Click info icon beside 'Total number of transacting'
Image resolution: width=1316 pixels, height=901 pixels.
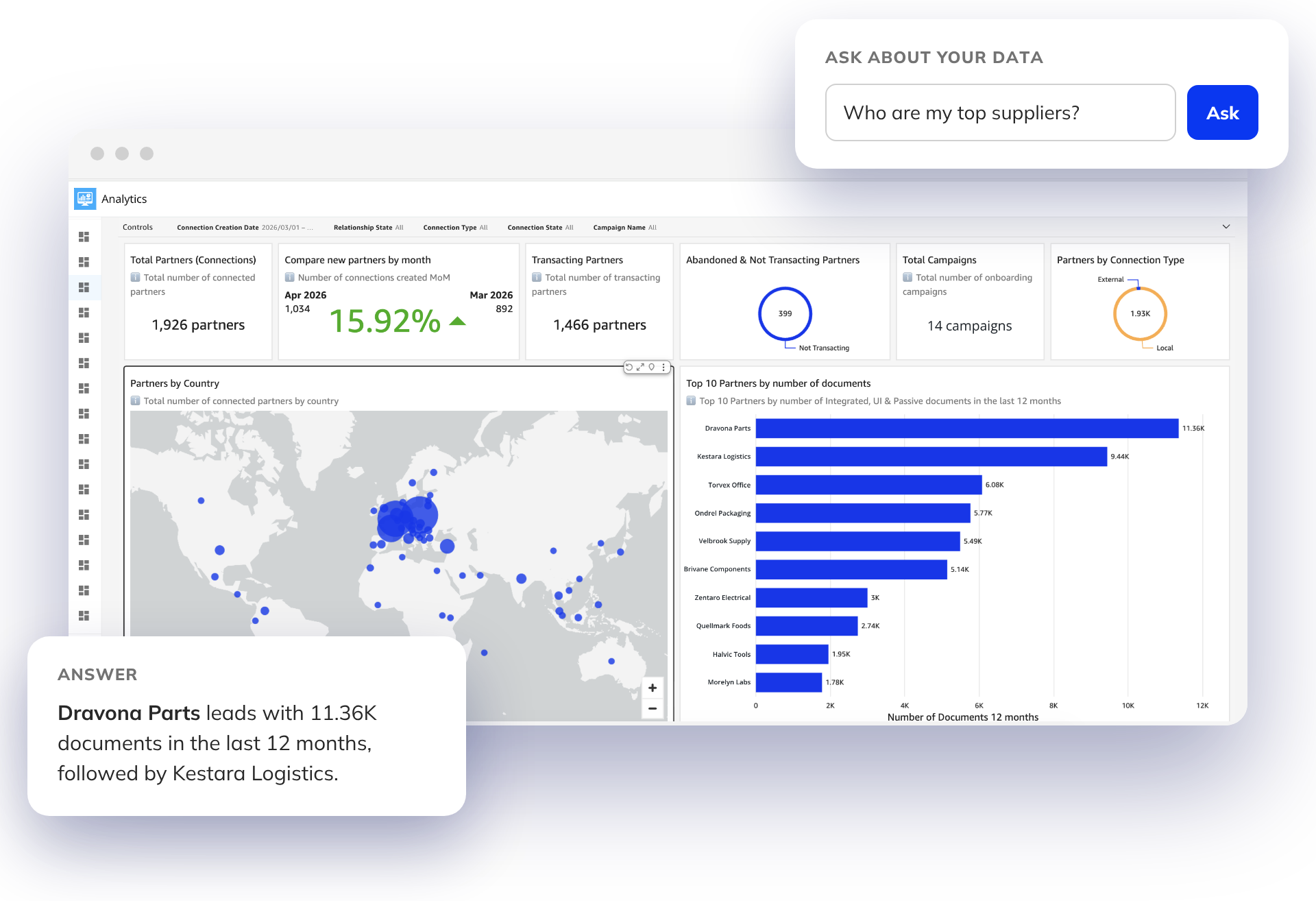[x=537, y=278]
